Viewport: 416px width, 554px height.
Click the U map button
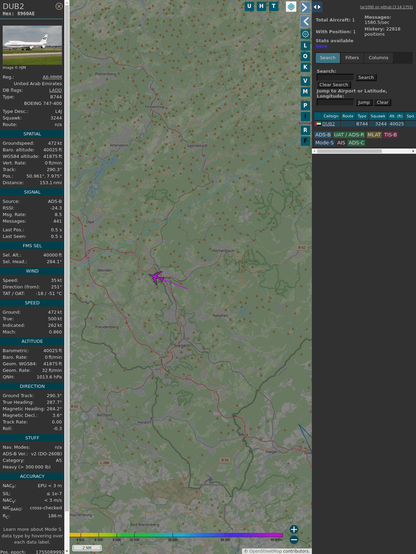click(x=249, y=6)
